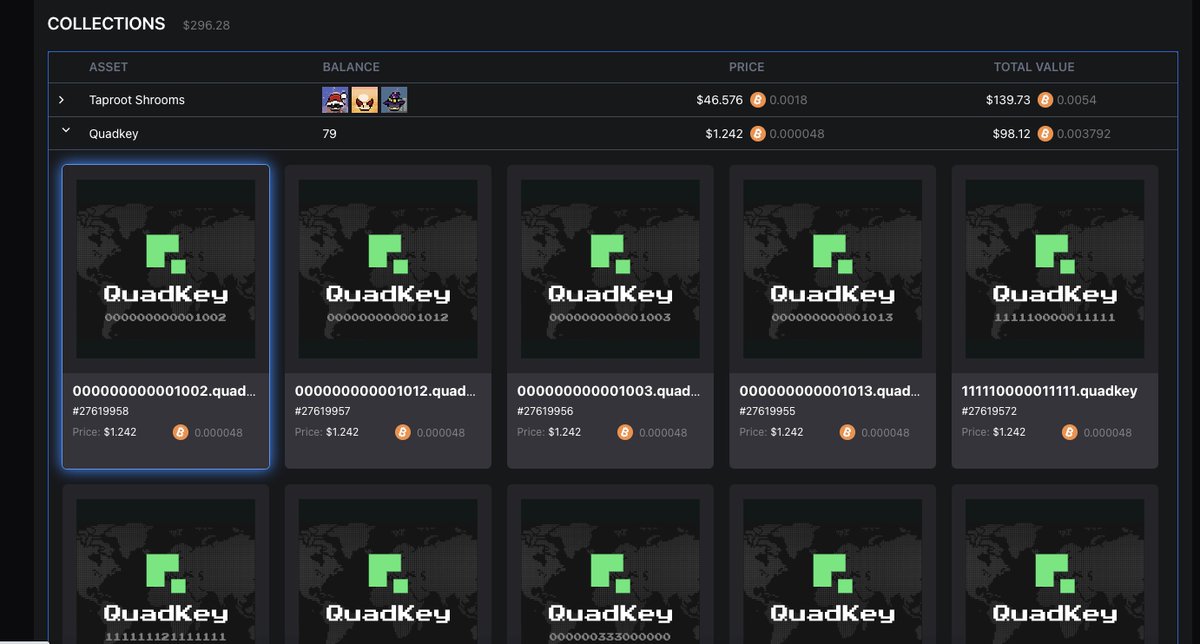Click Quadkey total value $98.12
This screenshot has height=644, width=1200.
coord(1012,133)
